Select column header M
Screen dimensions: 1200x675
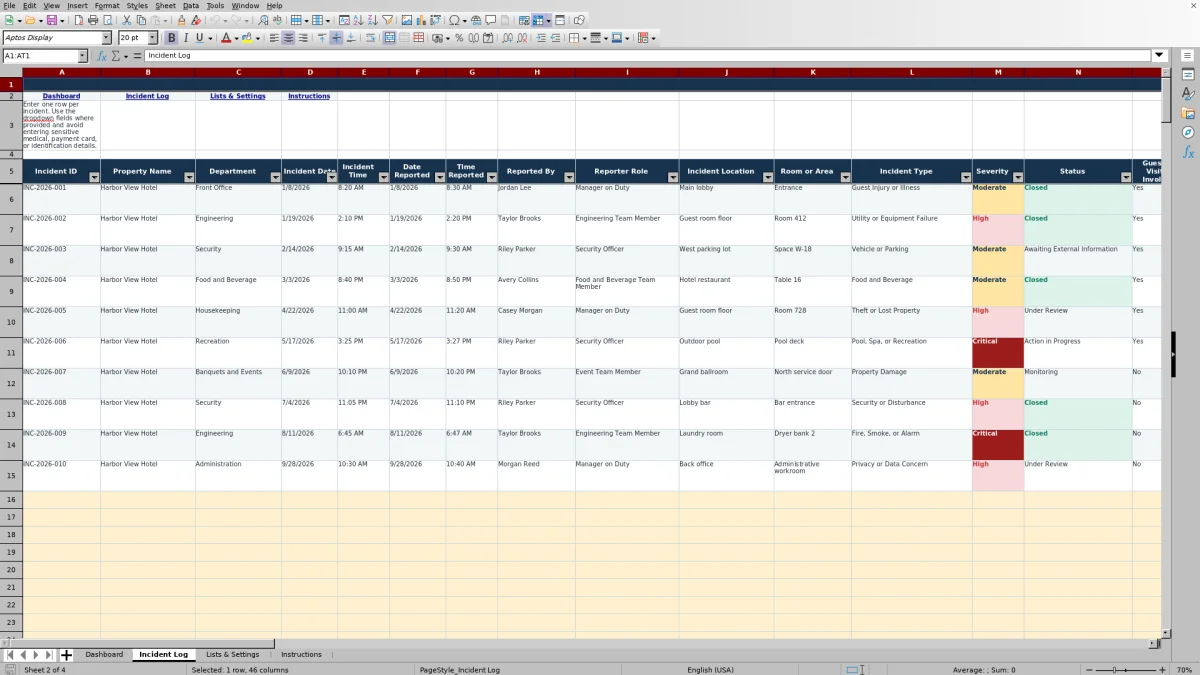998,72
